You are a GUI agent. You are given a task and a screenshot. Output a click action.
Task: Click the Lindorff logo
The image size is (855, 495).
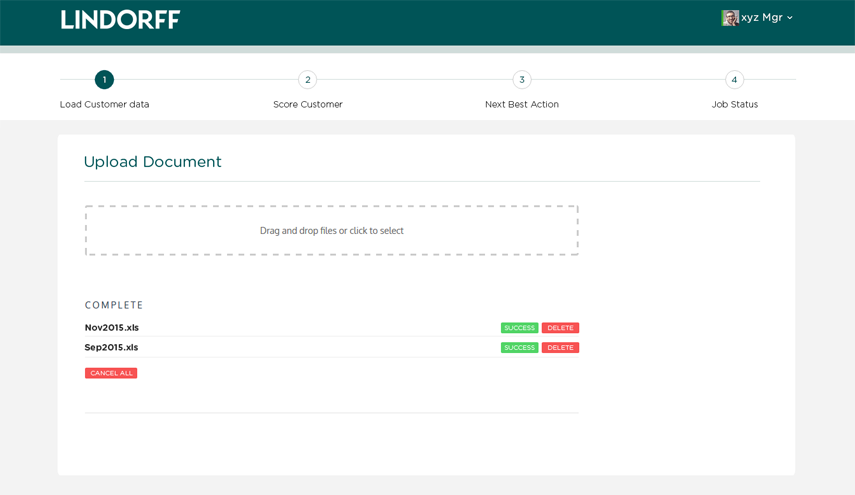click(120, 19)
